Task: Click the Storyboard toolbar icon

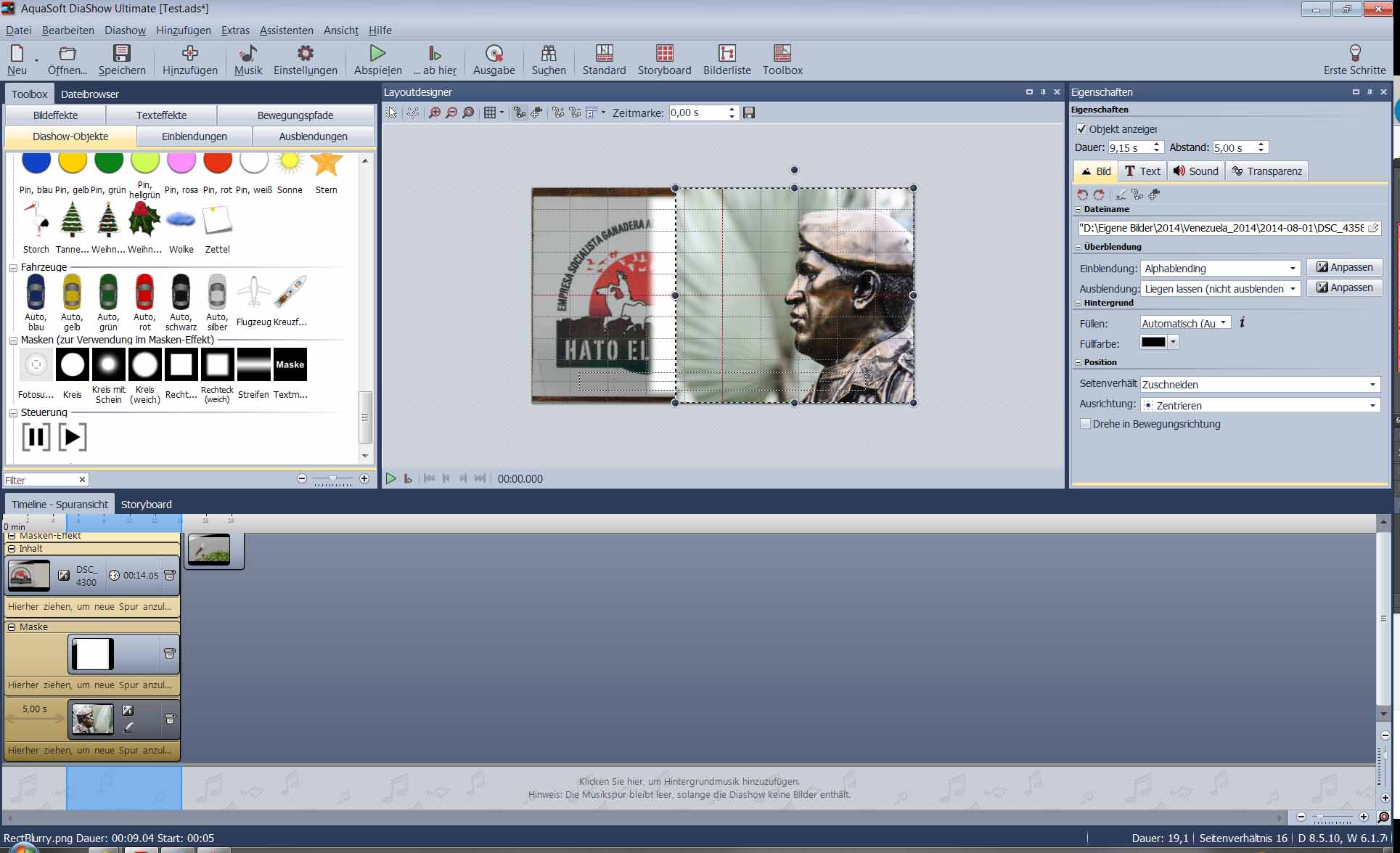Action: tap(663, 54)
